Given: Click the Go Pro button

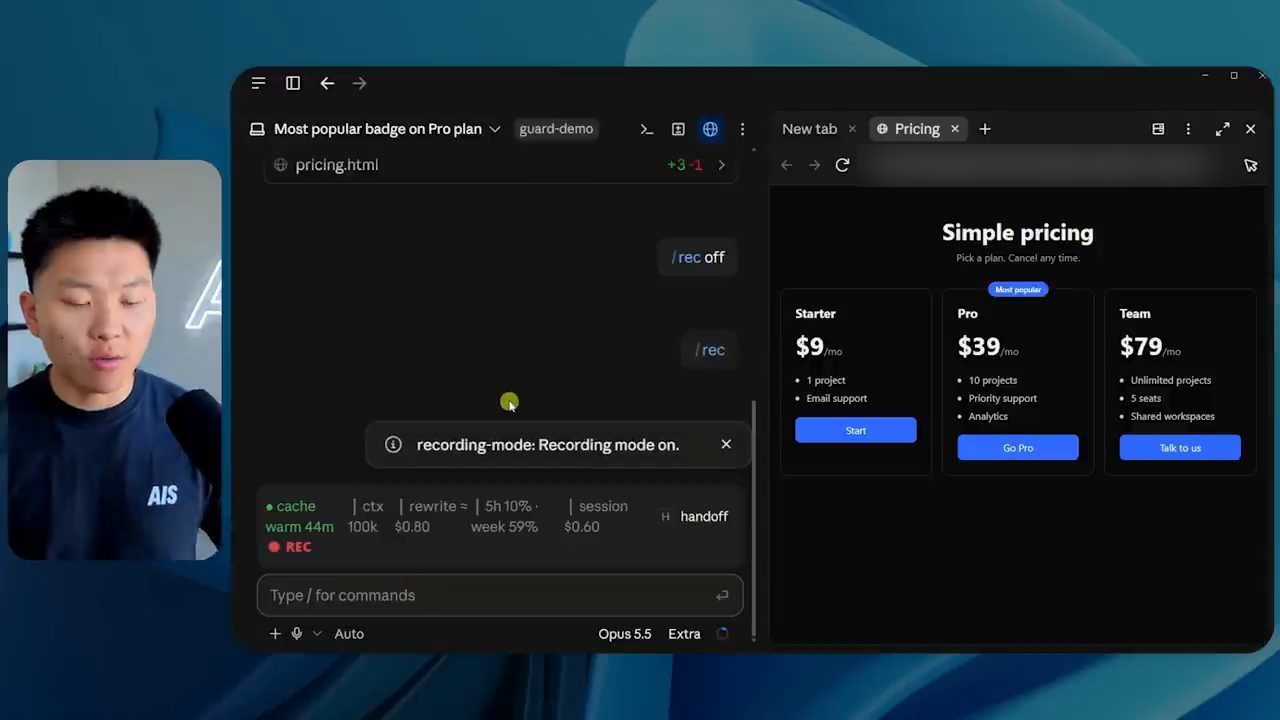Looking at the screenshot, I should pyautogui.click(x=1018, y=448).
